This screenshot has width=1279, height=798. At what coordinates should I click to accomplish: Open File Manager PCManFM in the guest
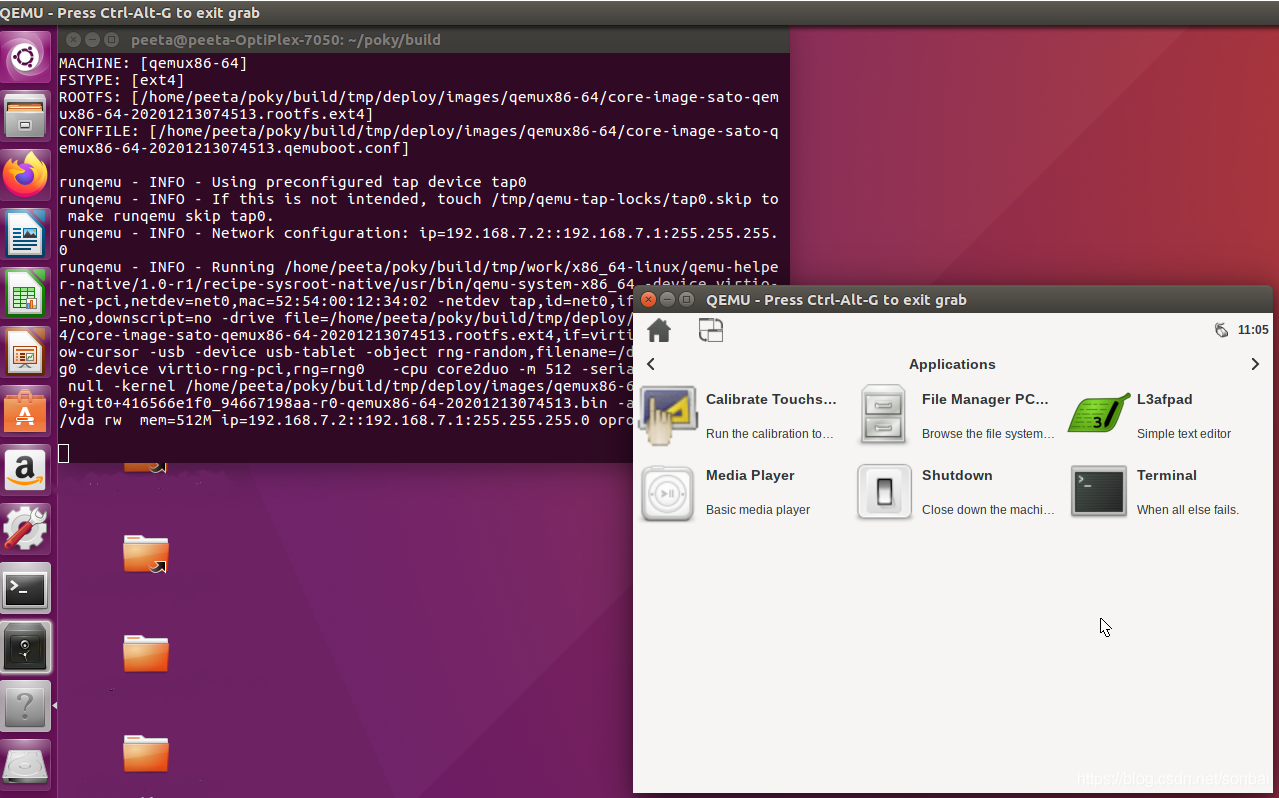click(x=956, y=415)
